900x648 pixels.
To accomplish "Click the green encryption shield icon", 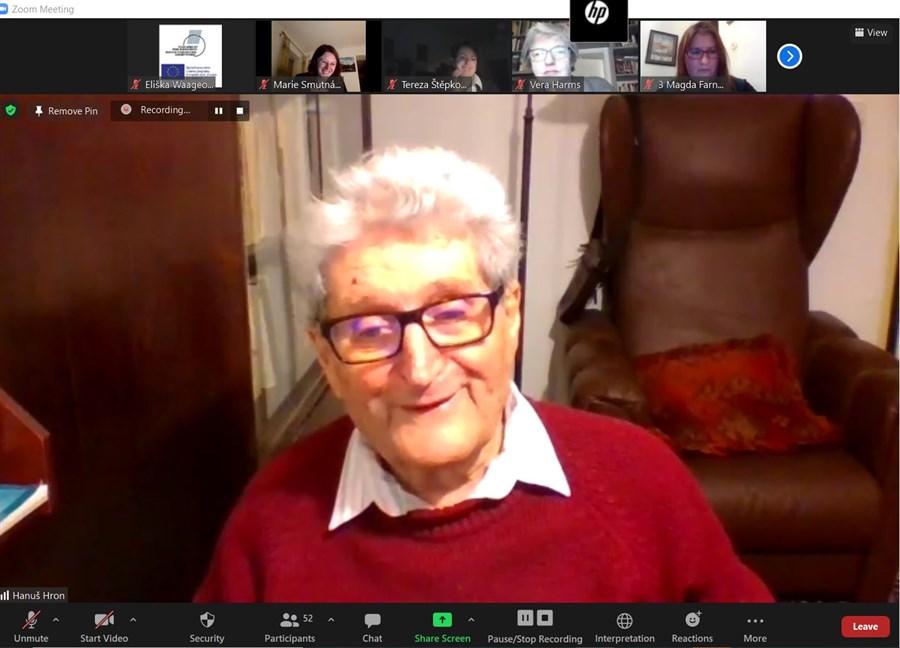I will 11,110.
